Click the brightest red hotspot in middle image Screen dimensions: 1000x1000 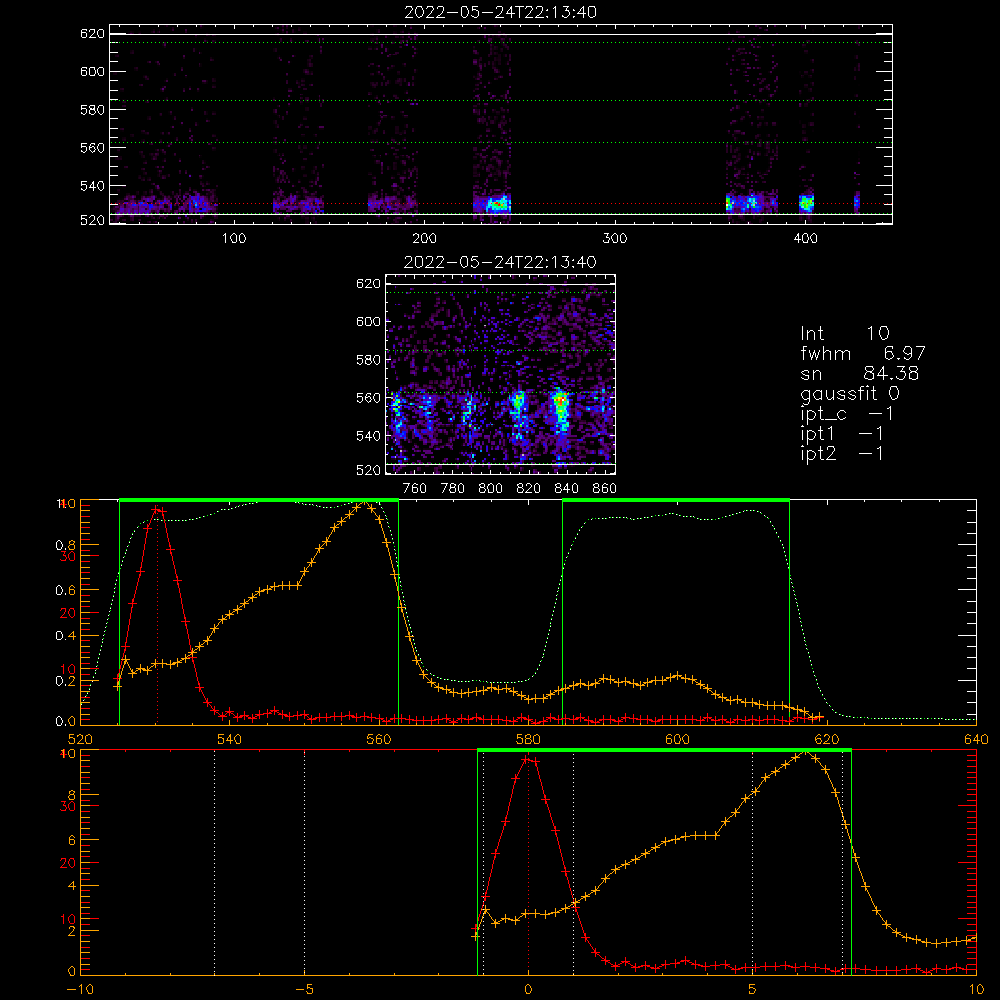(560, 401)
